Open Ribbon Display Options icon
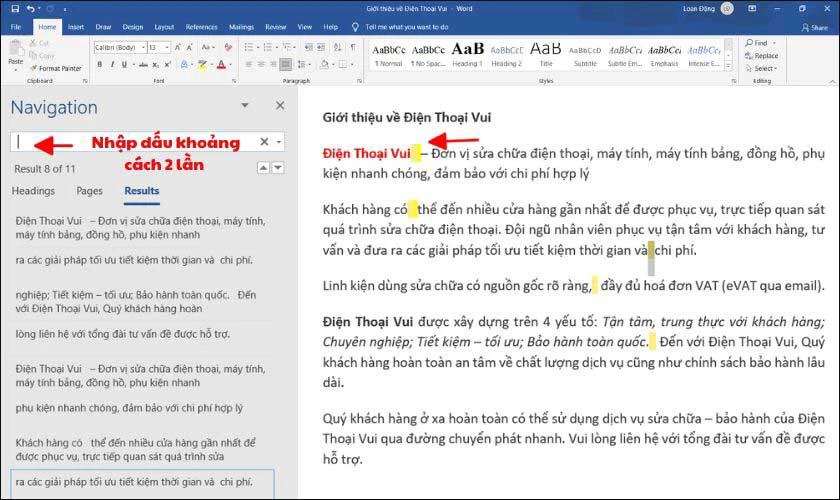 point(752,9)
